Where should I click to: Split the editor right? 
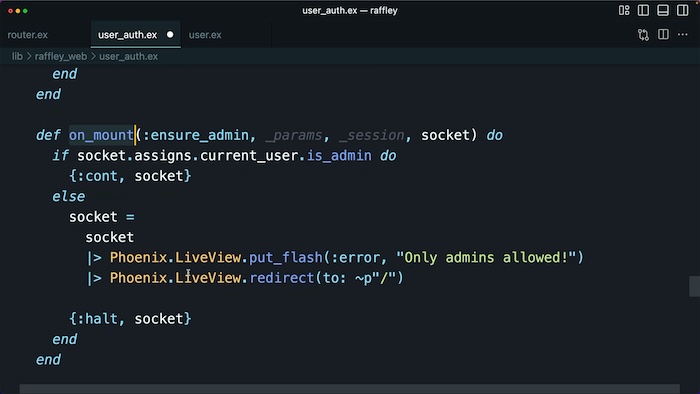click(x=663, y=34)
